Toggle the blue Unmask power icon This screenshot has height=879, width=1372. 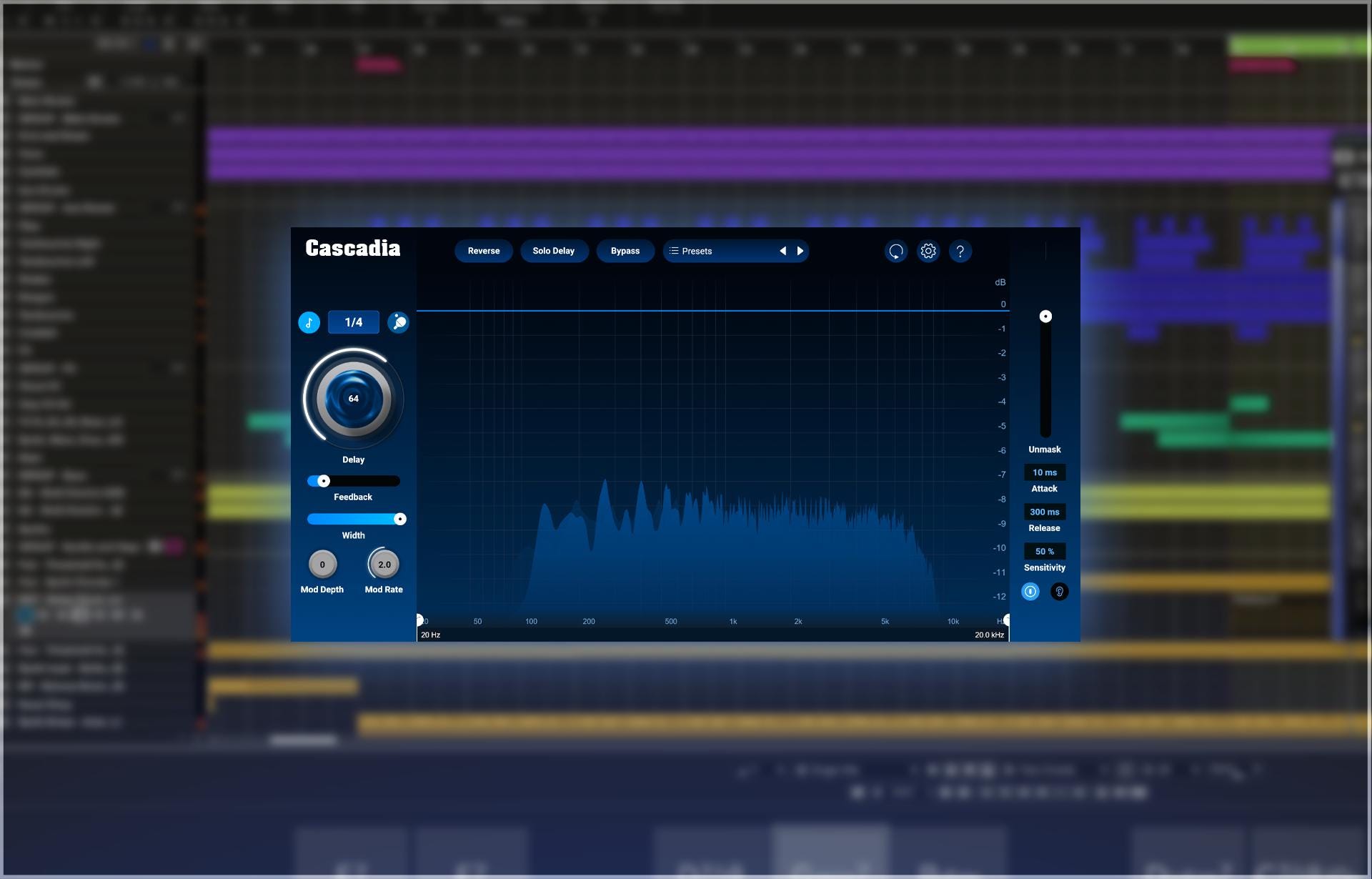pos(1030,591)
